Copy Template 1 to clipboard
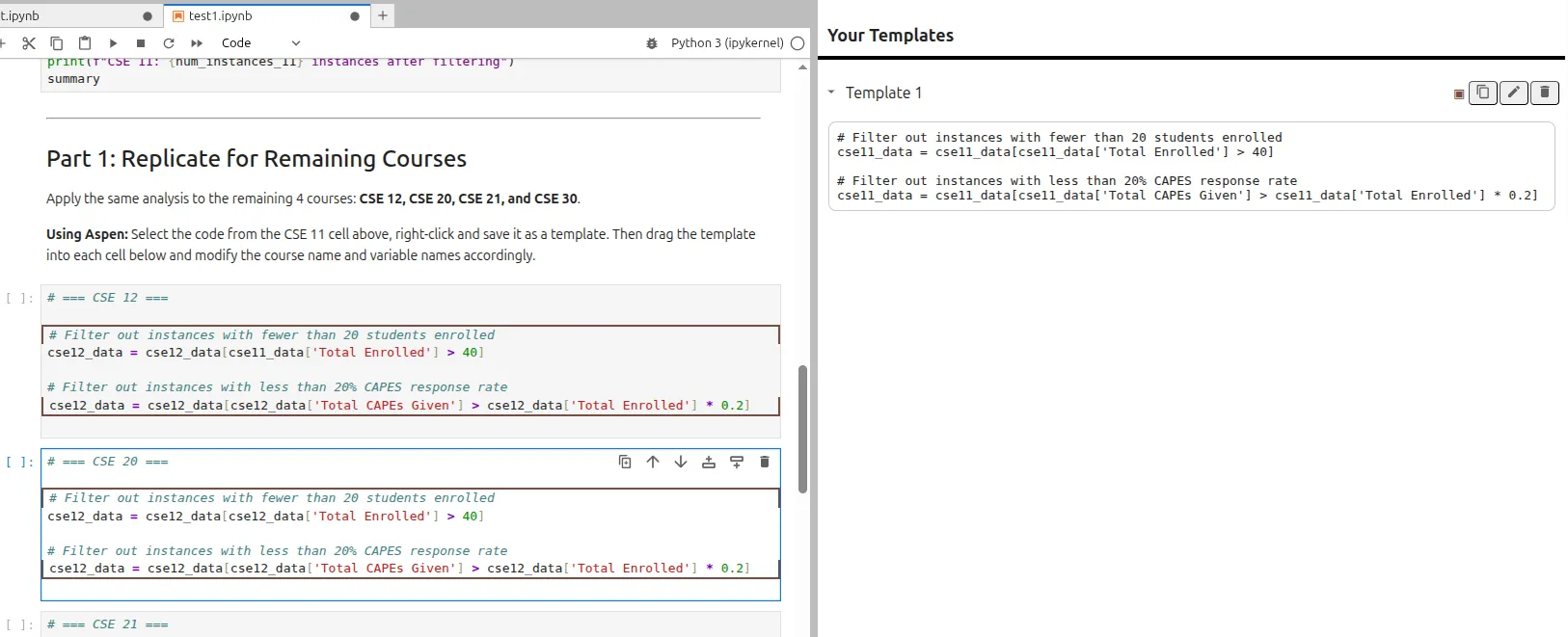Screen dimensions: 1568x637 point(1483,93)
